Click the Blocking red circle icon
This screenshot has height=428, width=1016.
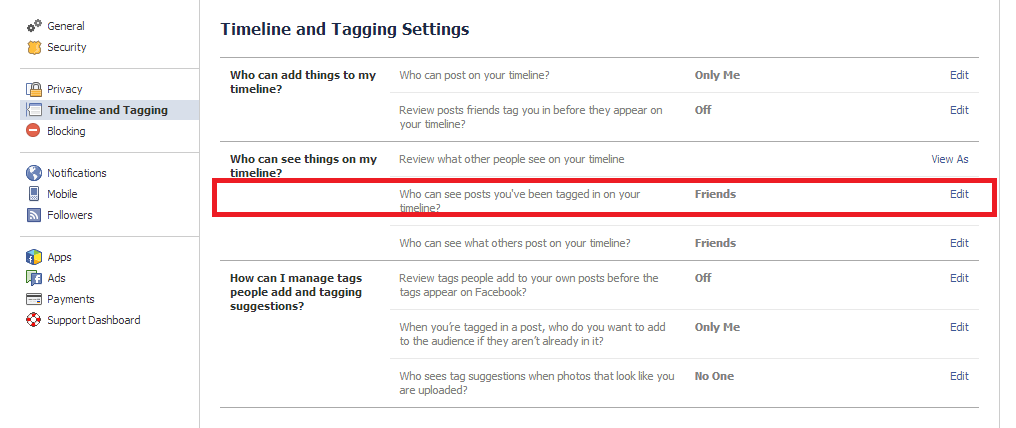[x=34, y=131]
